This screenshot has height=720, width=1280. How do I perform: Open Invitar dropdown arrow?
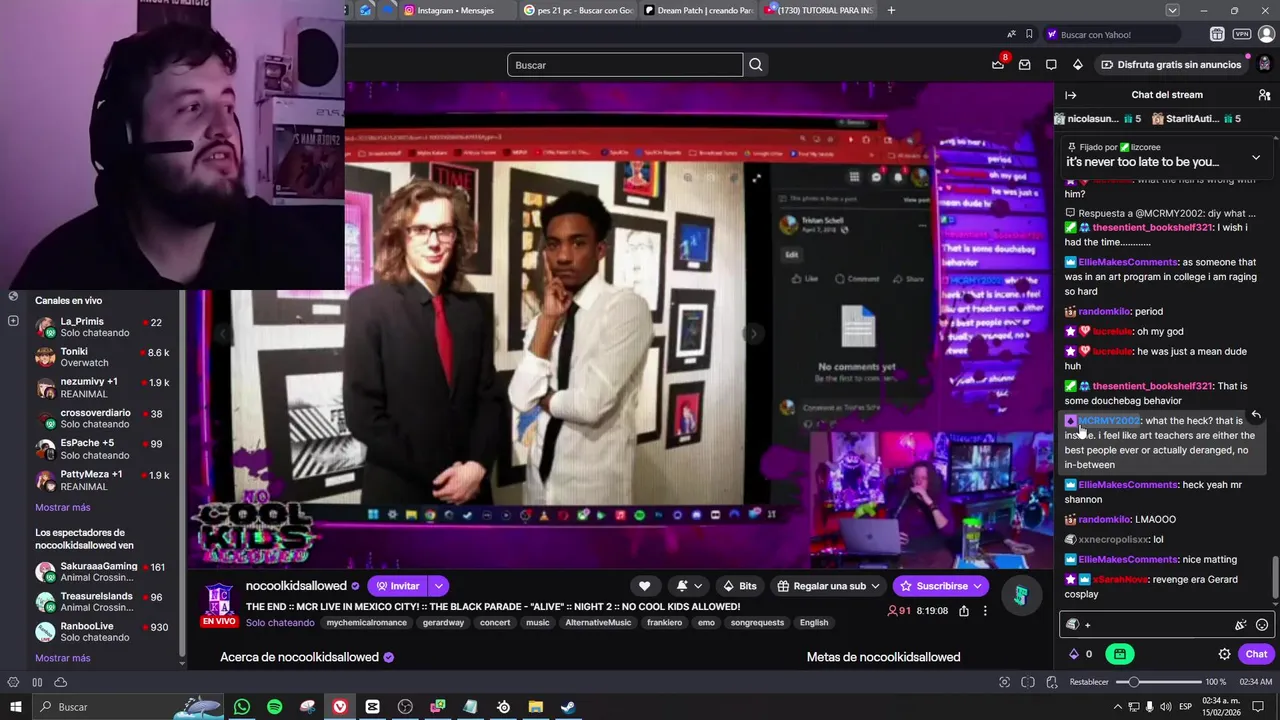[438, 586]
